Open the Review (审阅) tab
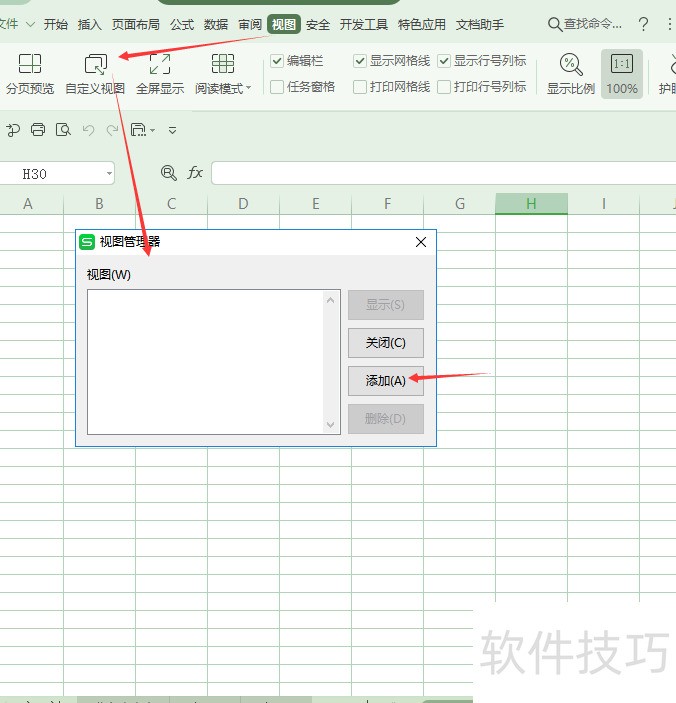Screen dimensions: 676x703 pos(250,24)
